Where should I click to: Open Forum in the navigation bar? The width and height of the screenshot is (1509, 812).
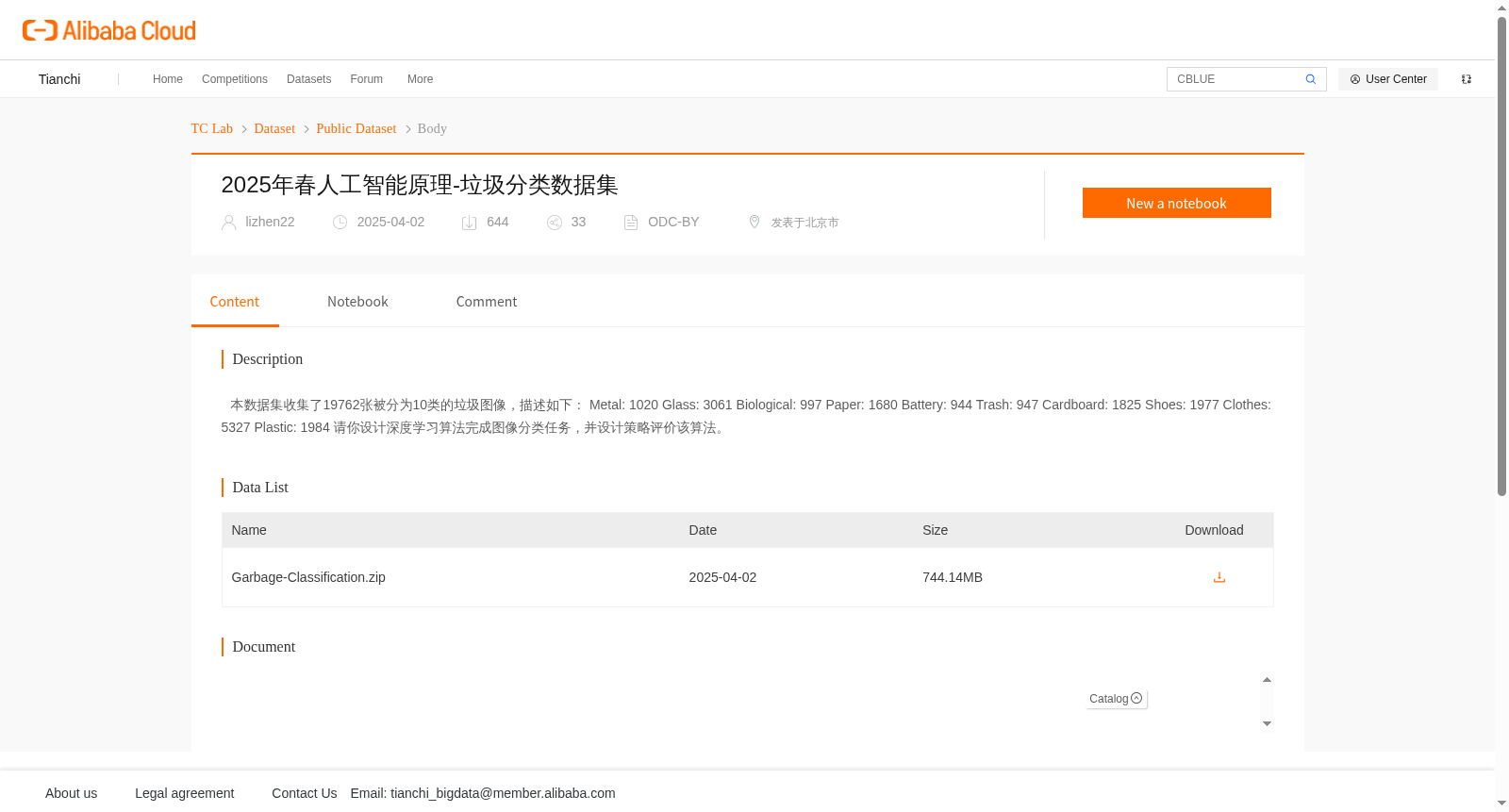pos(367,79)
